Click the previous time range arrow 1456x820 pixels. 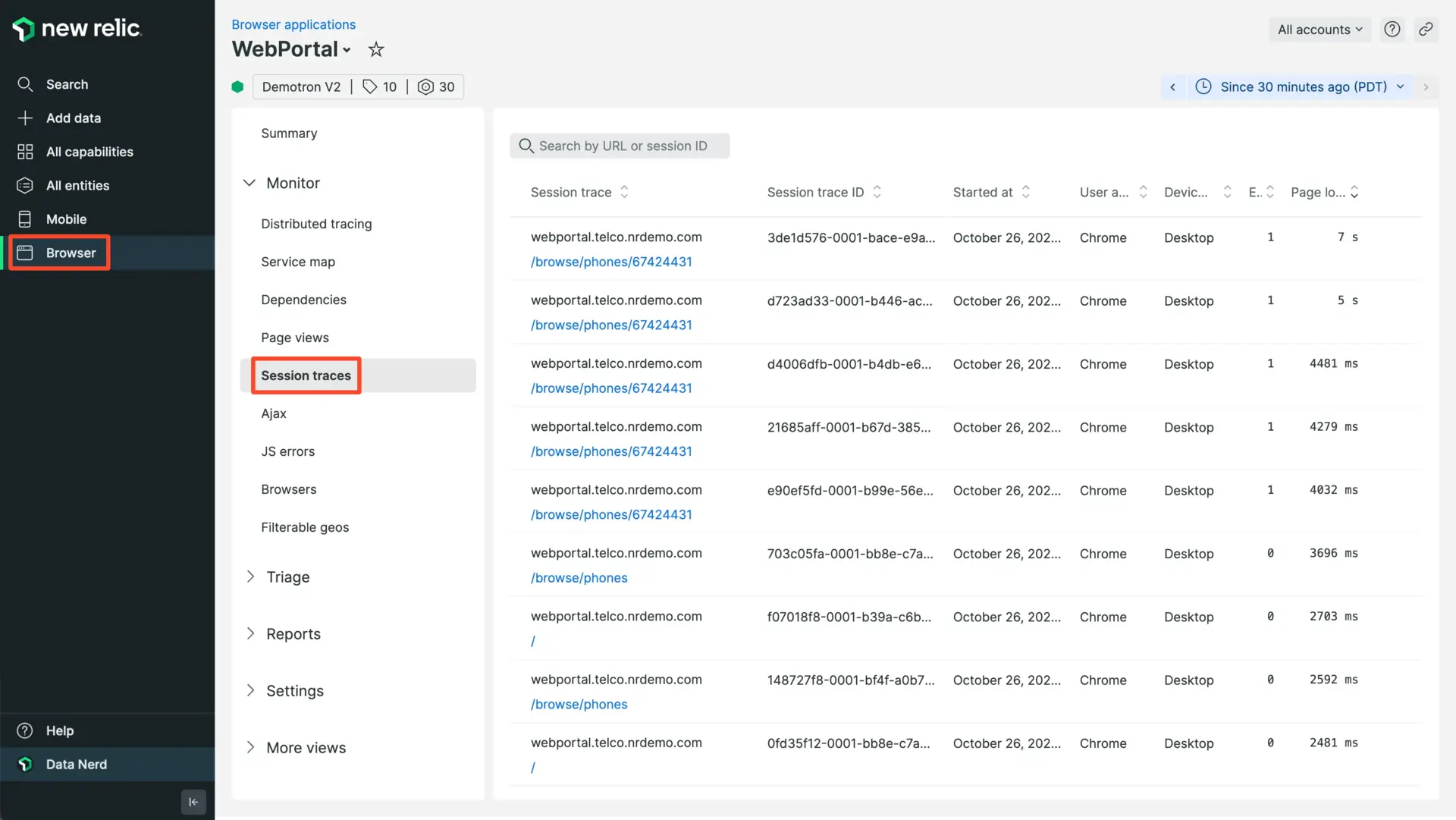pyautogui.click(x=1172, y=87)
